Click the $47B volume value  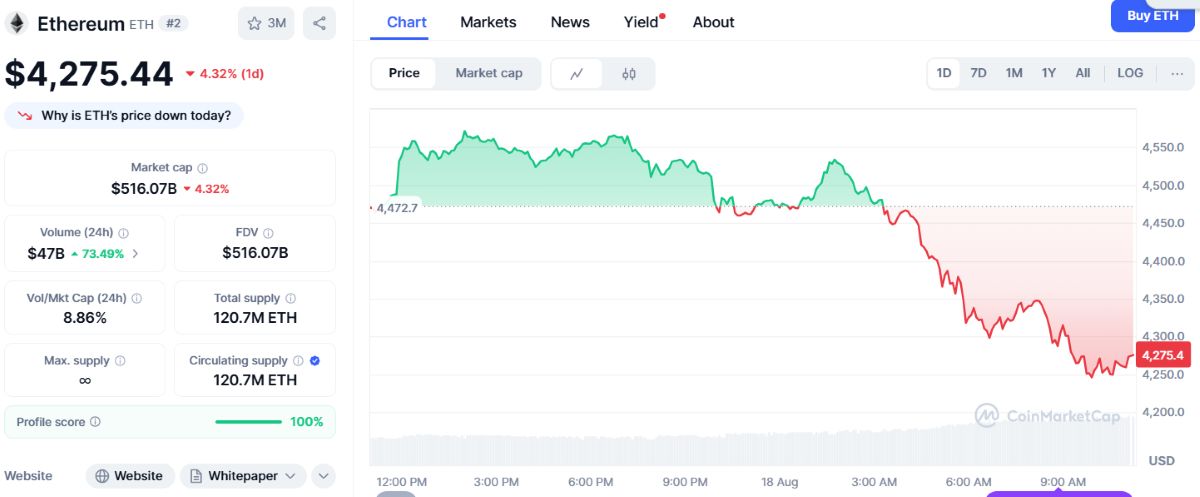coord(46,254)
